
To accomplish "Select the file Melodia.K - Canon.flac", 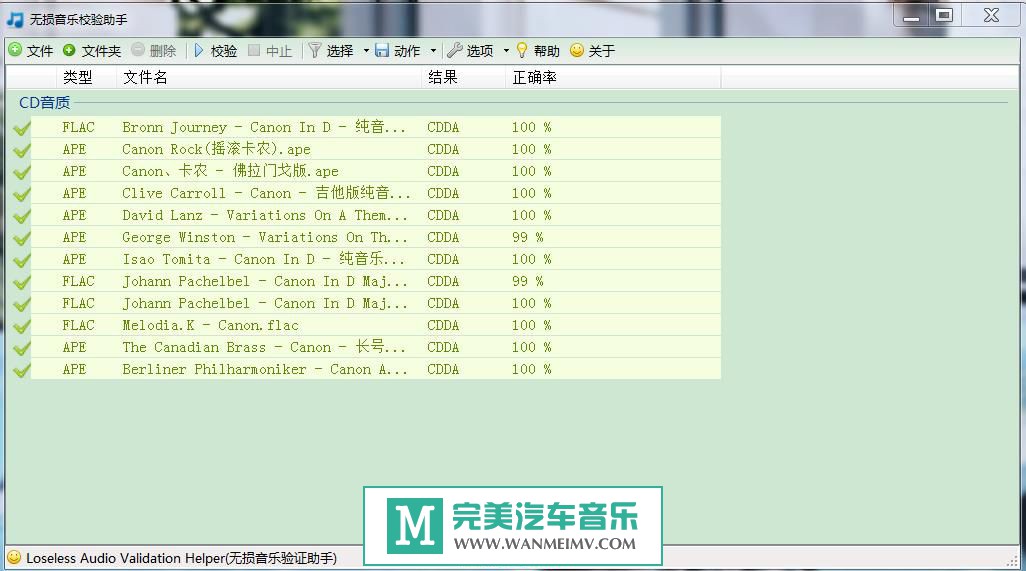I will [210, 325].
